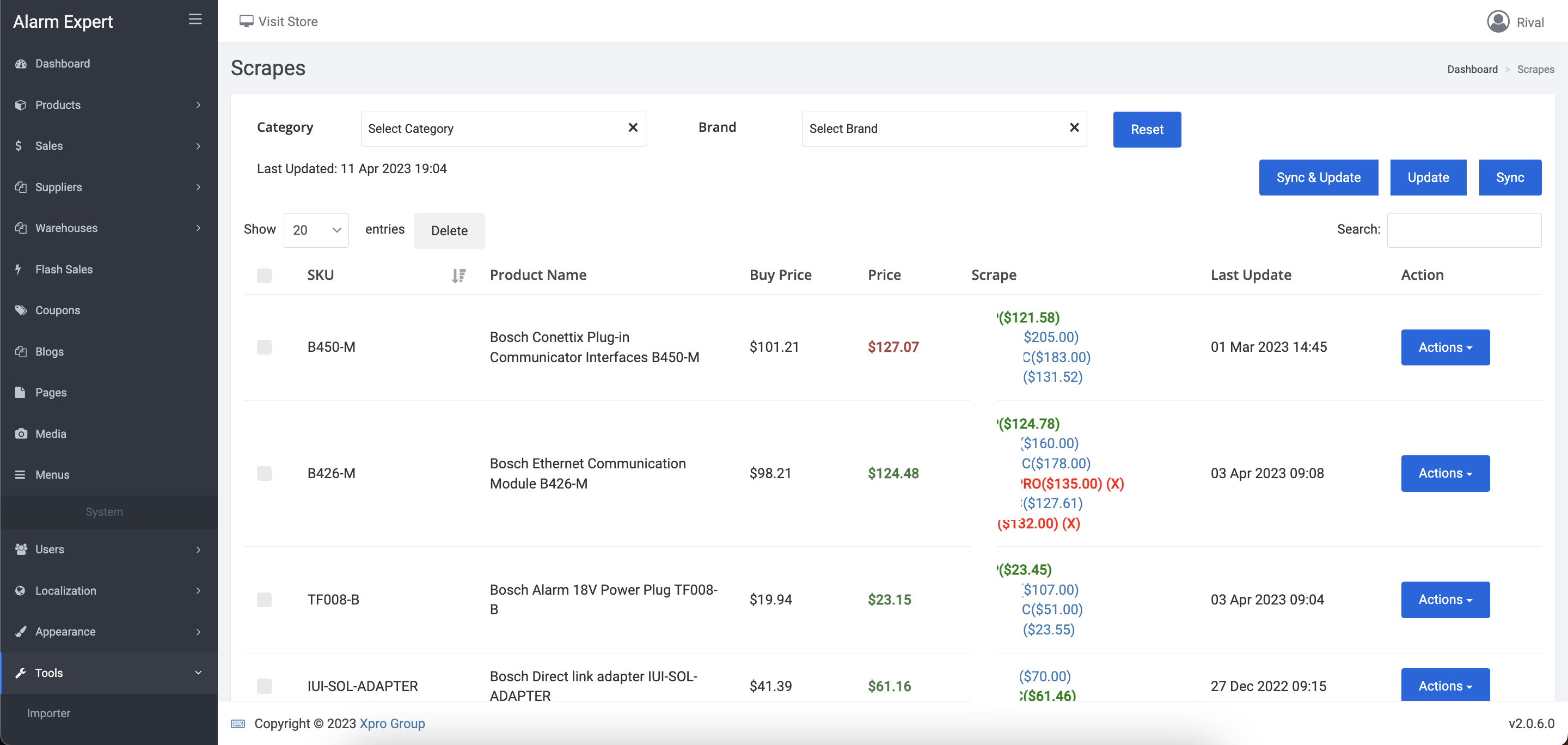Clear the Select Category field with X
The width and height of the screenshot is (1568, 745).
click(633, 127)
